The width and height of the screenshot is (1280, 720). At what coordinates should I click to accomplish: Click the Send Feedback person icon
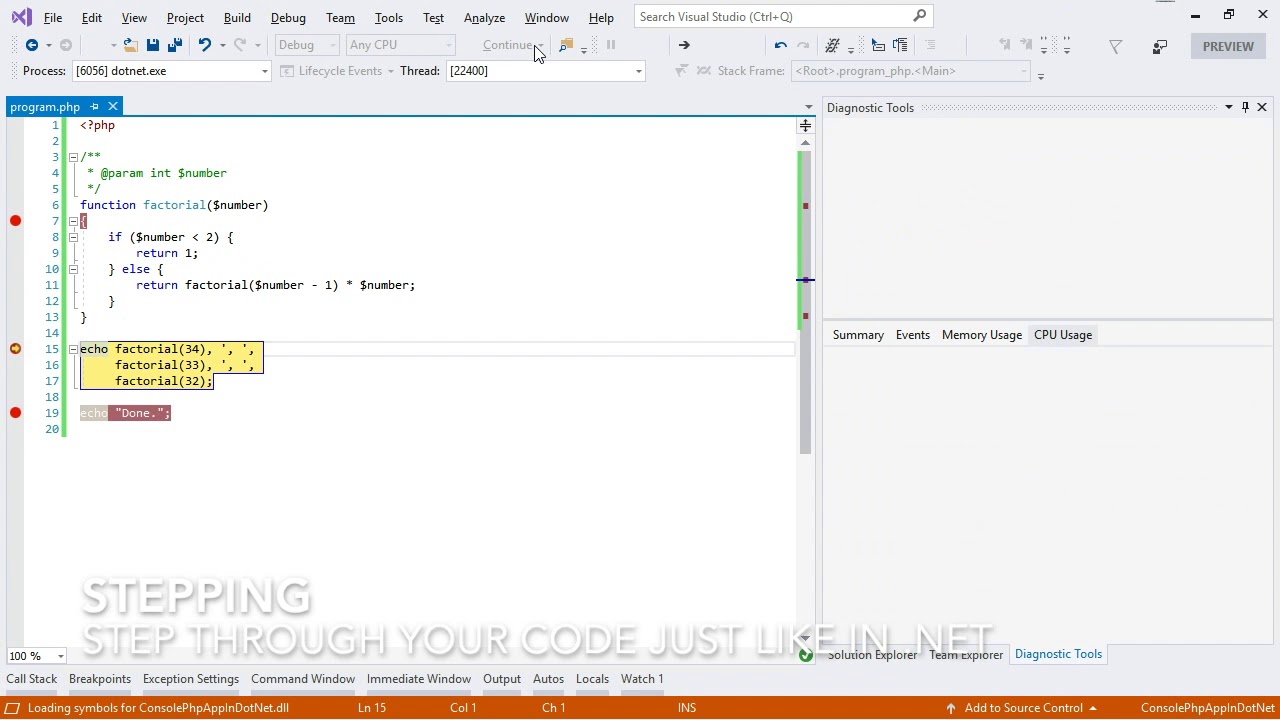pyautogui.click(x=1160, y=46)
